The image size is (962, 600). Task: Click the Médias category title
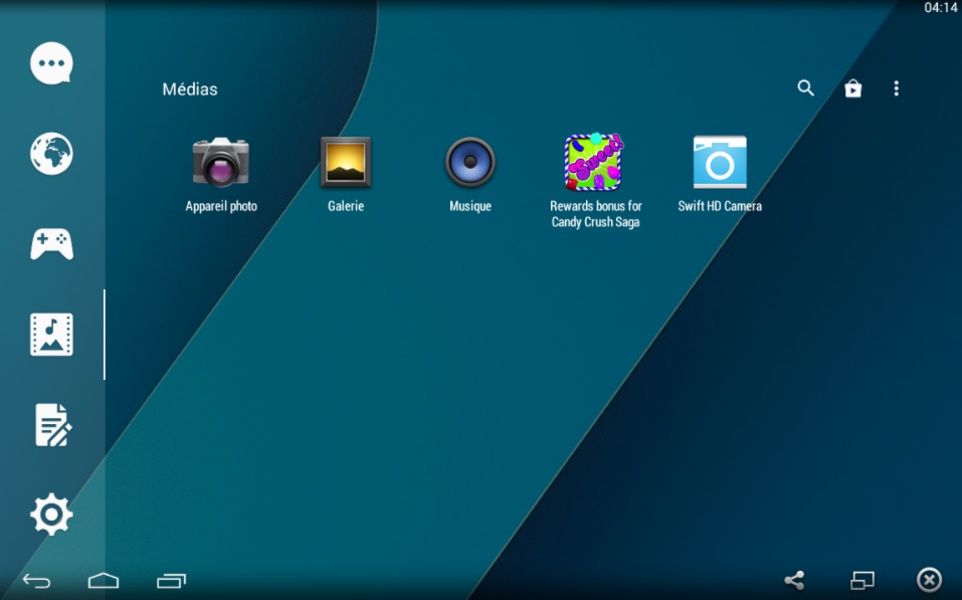(x=190, y=90)
